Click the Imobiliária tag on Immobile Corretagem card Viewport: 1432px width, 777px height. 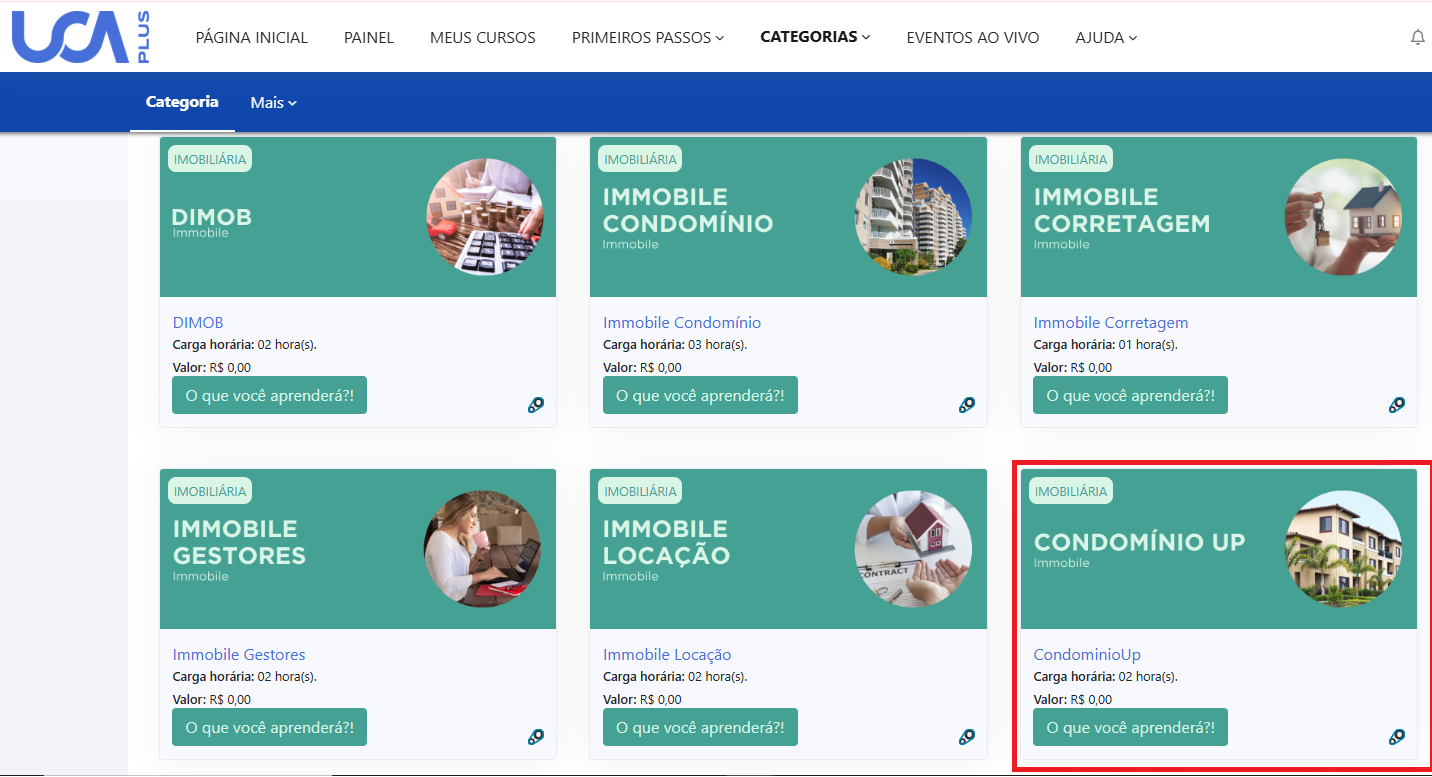pos(1071,159)
